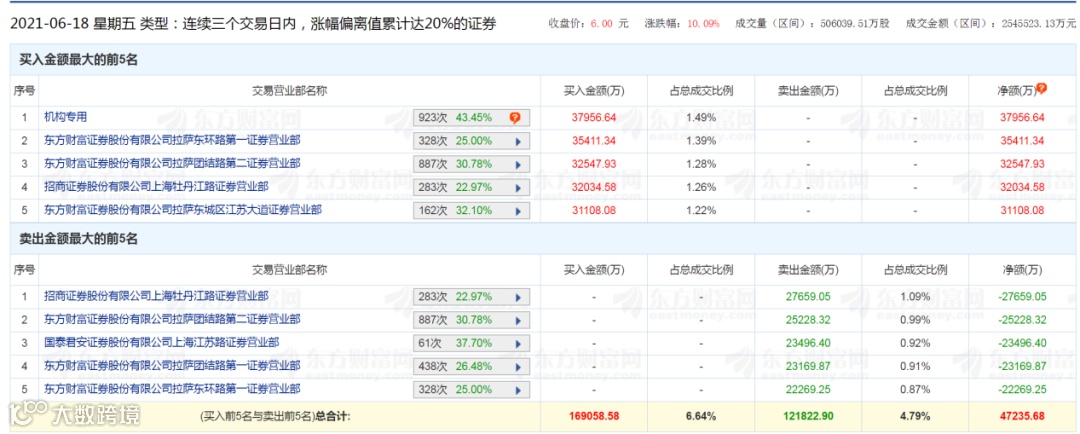Click the 0.91% ratio cell

point(915,366)
